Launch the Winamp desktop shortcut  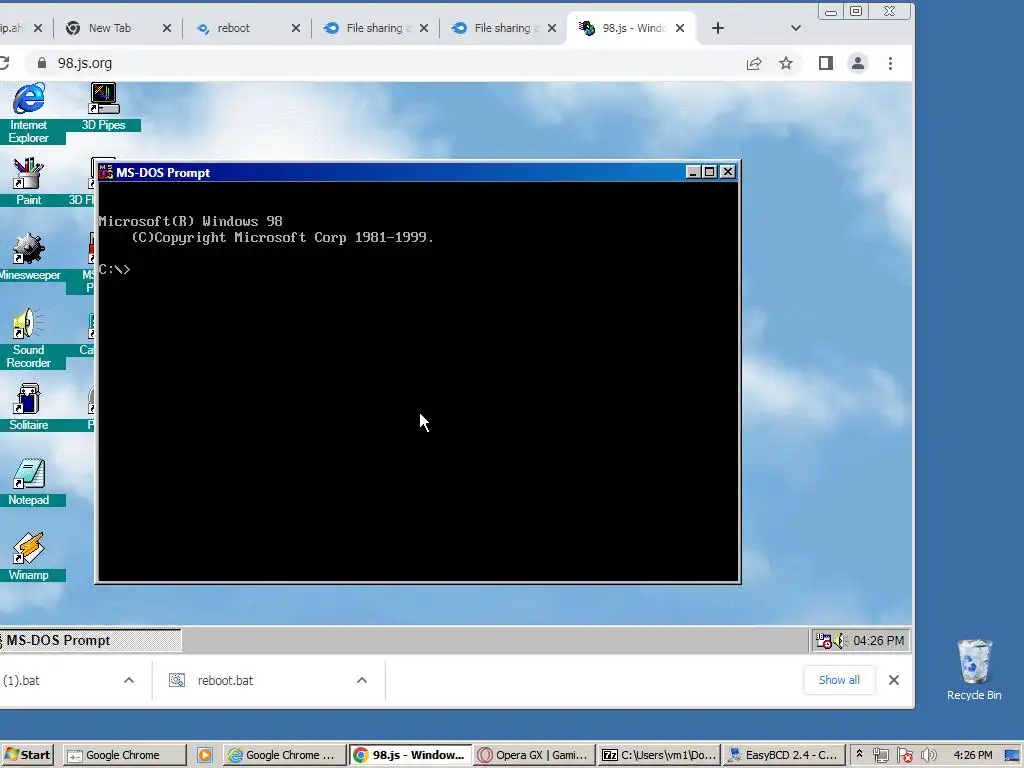click(x=28, y=557)
